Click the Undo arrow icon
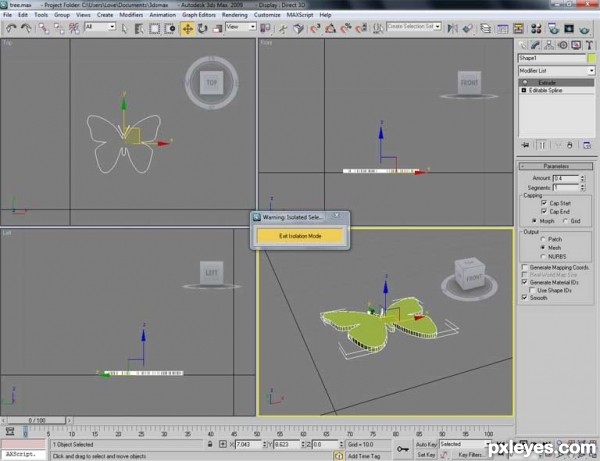This screenshot has width=600, height=461. click(x=11, y=28)
